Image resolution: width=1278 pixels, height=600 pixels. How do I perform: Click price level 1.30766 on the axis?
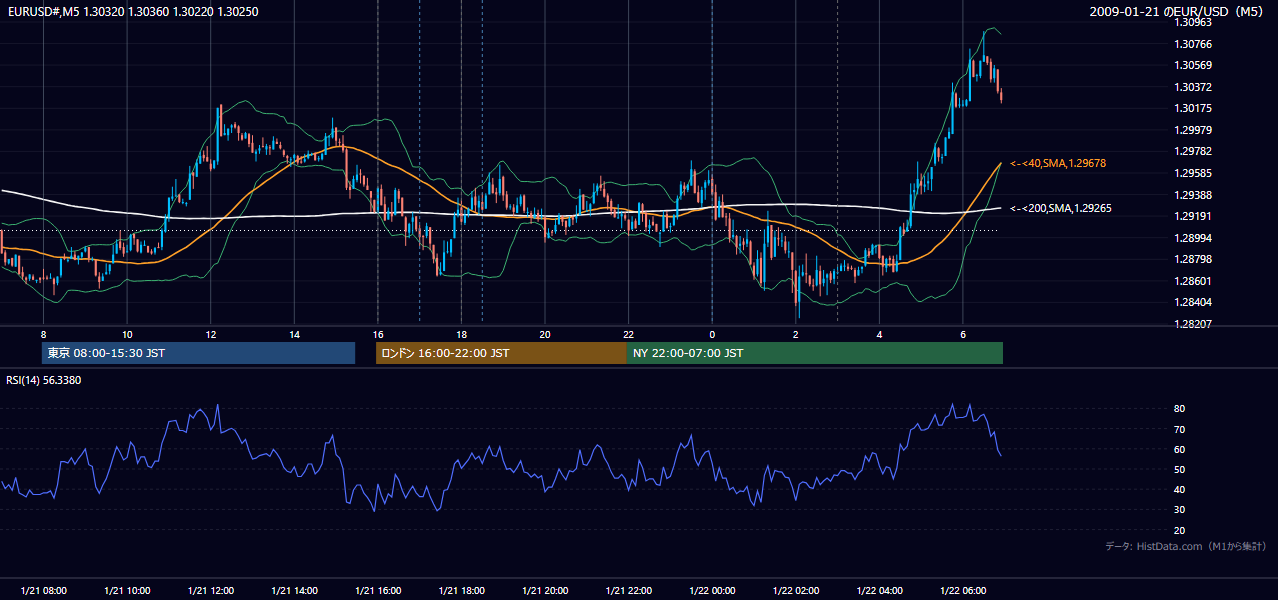pos(1193,44)
